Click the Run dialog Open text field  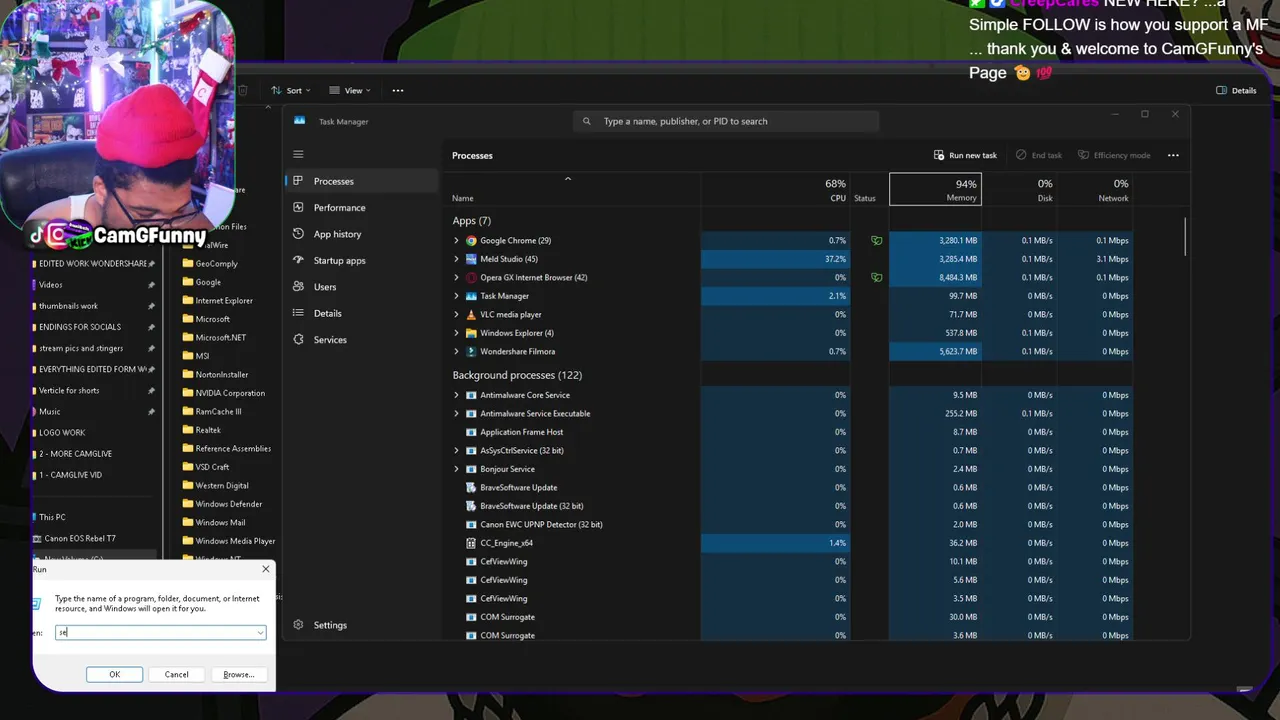pos(161,632)
